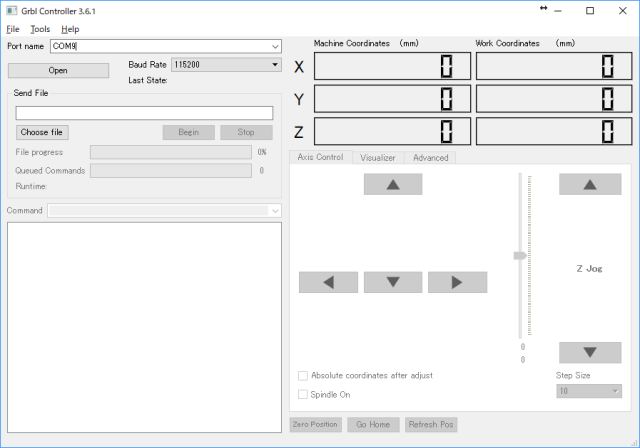Lower Z axis with the Z Jog down arrow

tap(590, 353)
